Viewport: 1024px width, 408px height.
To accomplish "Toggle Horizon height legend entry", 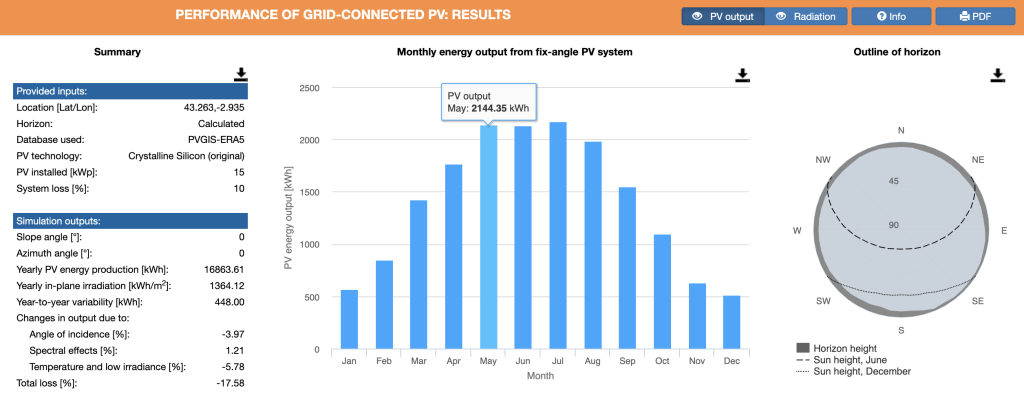I will coord(843,349).
